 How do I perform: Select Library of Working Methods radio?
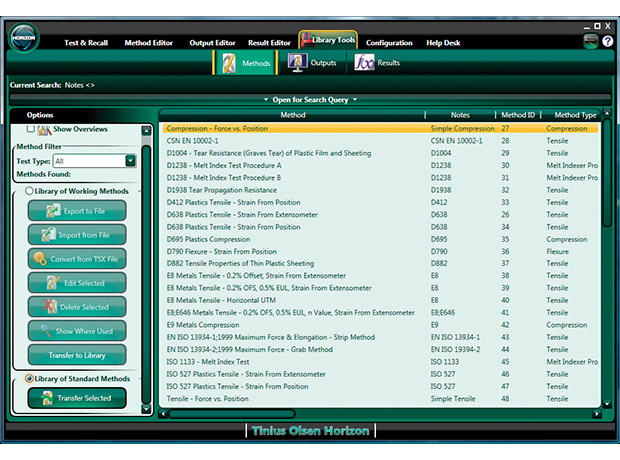[x=29, y=191]
